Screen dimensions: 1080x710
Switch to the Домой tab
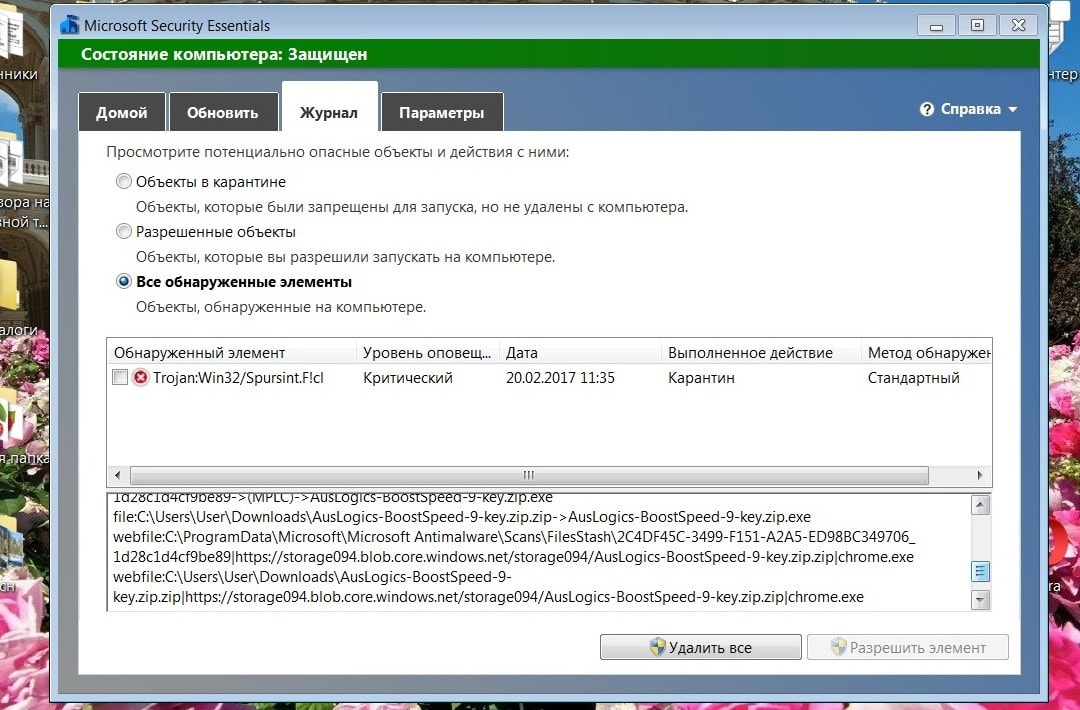(x=122, y=112)
